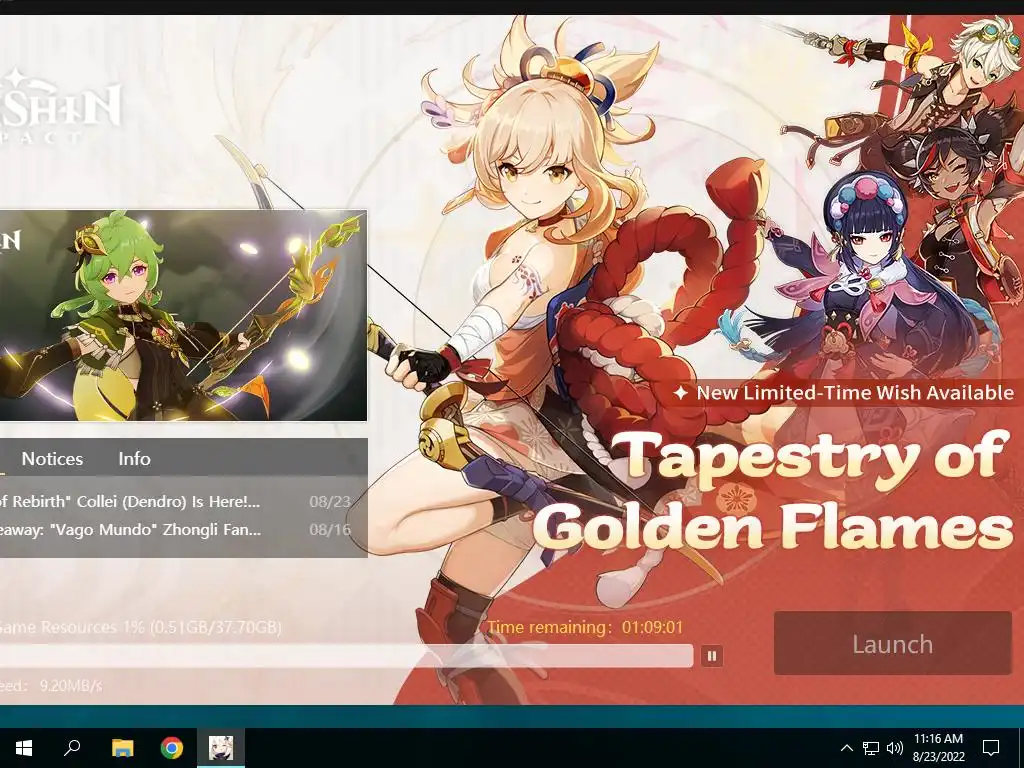Open the network status tray icon
This screenshot has width=1024, height=768.
[871, 748]
